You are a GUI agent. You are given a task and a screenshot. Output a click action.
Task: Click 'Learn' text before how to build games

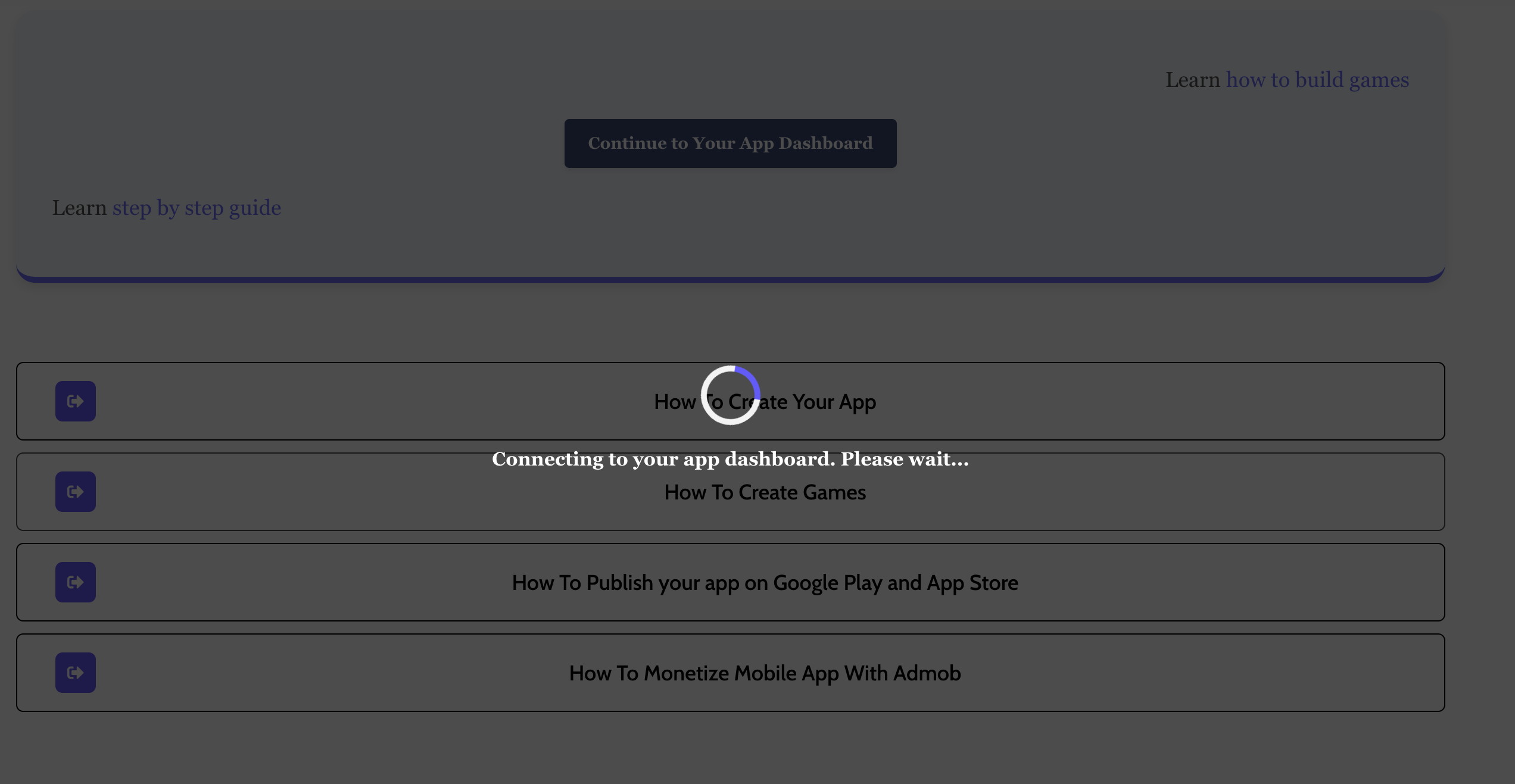click(x=1193, y=80)
